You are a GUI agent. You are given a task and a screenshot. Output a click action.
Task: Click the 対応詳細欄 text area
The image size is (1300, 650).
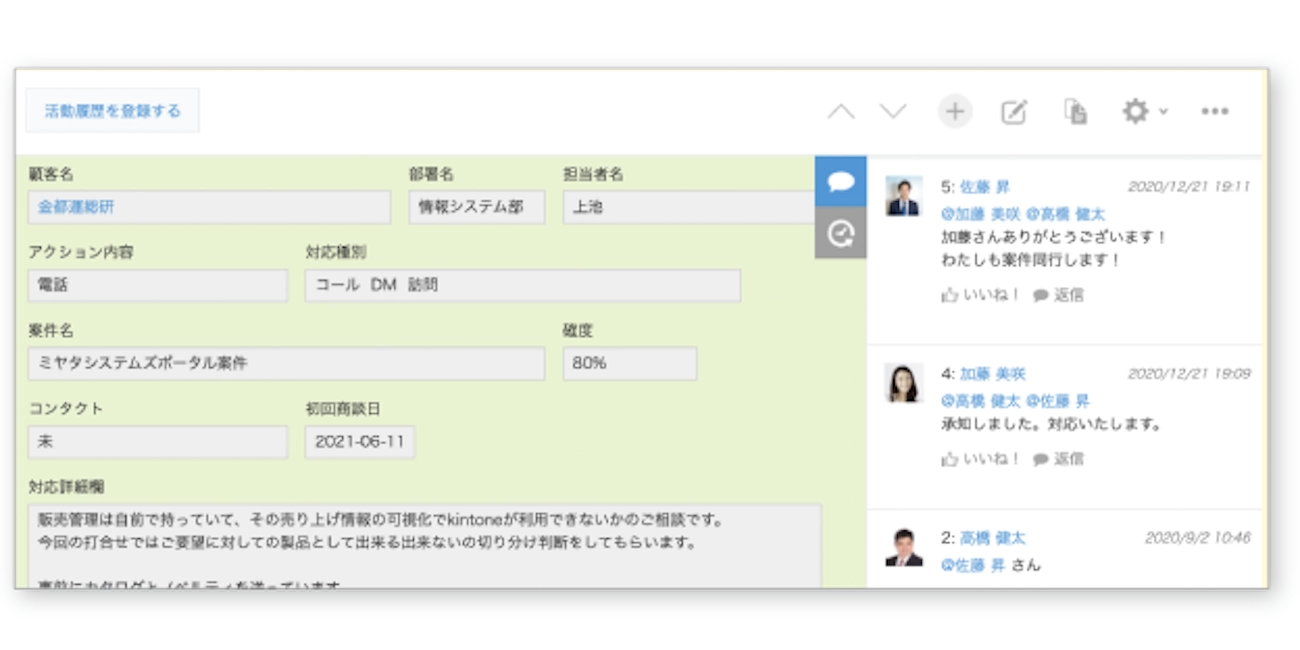click(424, 545)
